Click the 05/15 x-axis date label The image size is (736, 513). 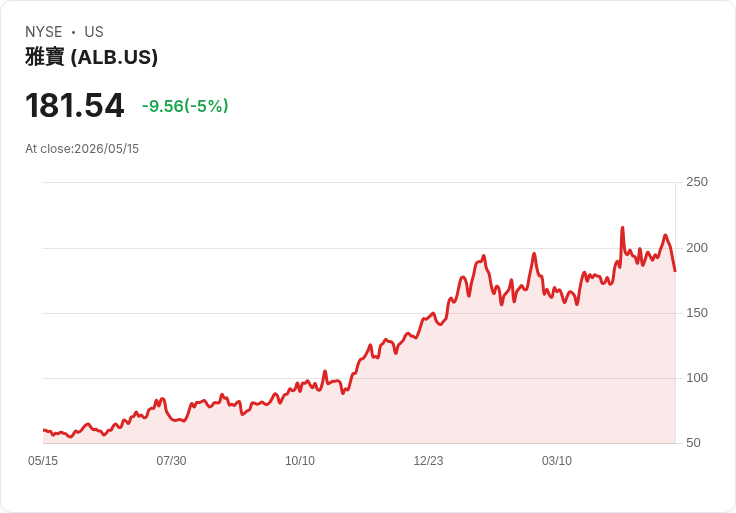point(43,460)
